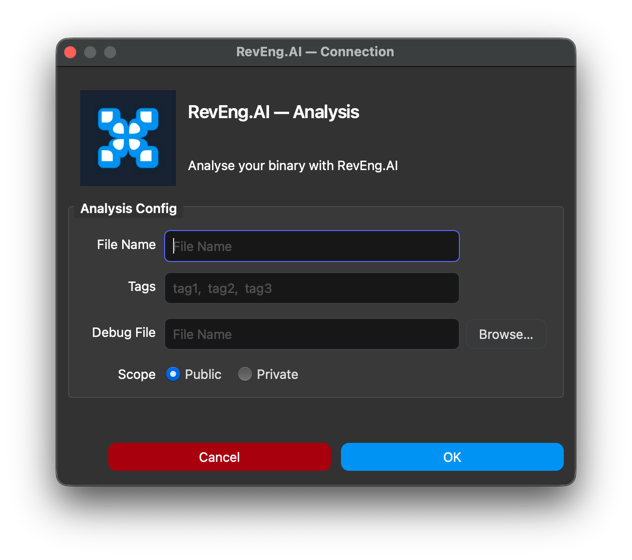This screenshot has height=560, width=632.
Task: Focus the File Name input field
Action: pos(312,246)
